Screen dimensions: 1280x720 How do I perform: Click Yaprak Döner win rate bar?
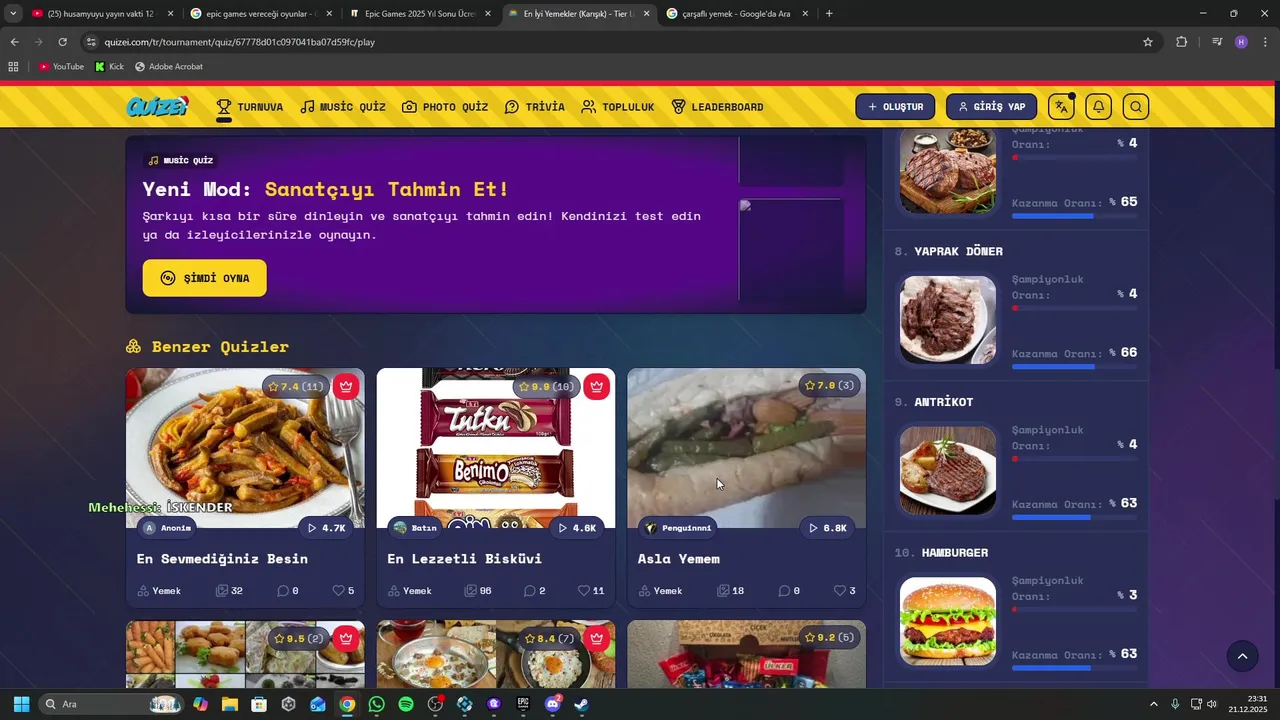click(1075, 367)
